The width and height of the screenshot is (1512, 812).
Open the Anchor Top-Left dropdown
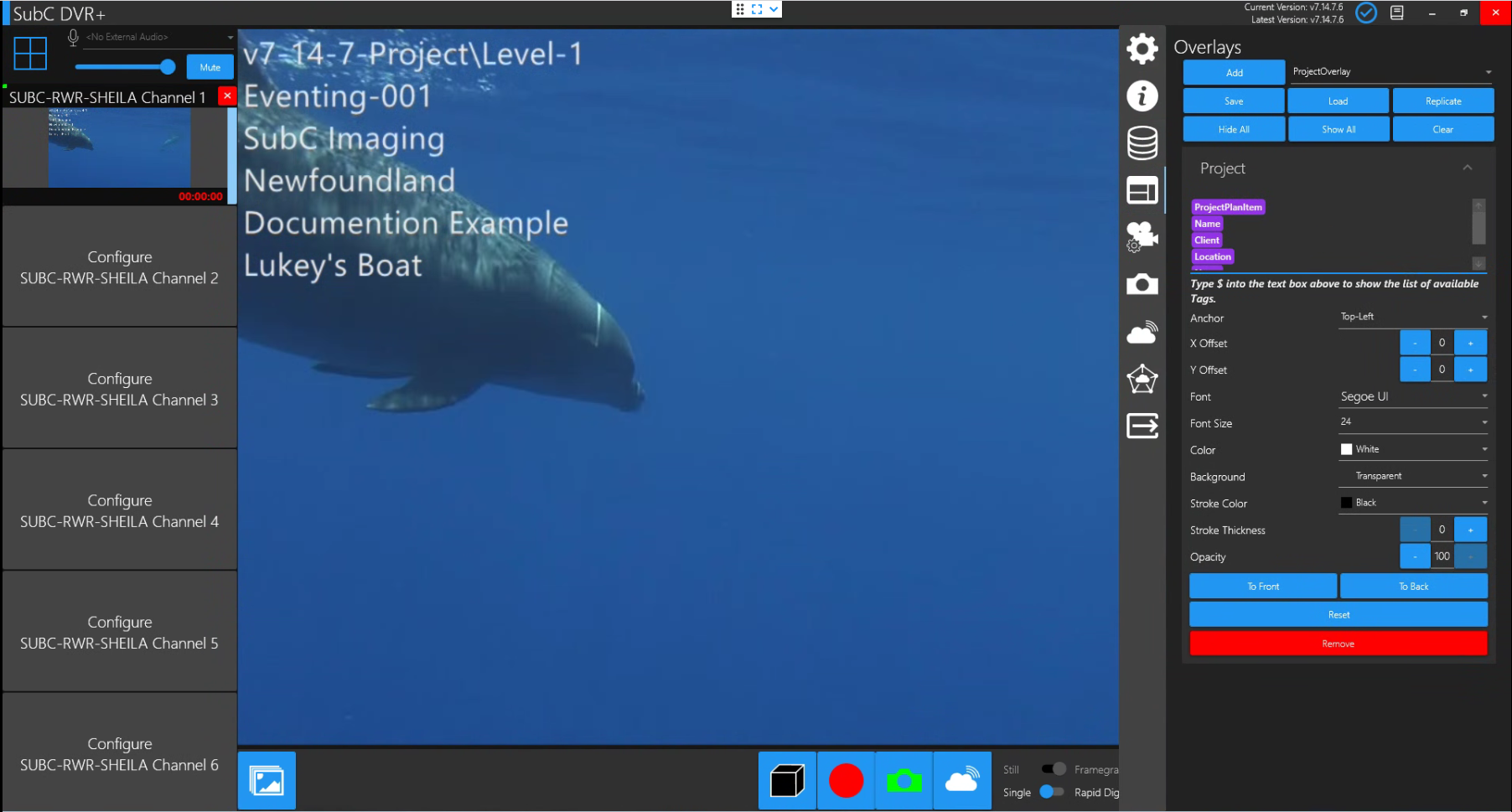pos(1413,317)
